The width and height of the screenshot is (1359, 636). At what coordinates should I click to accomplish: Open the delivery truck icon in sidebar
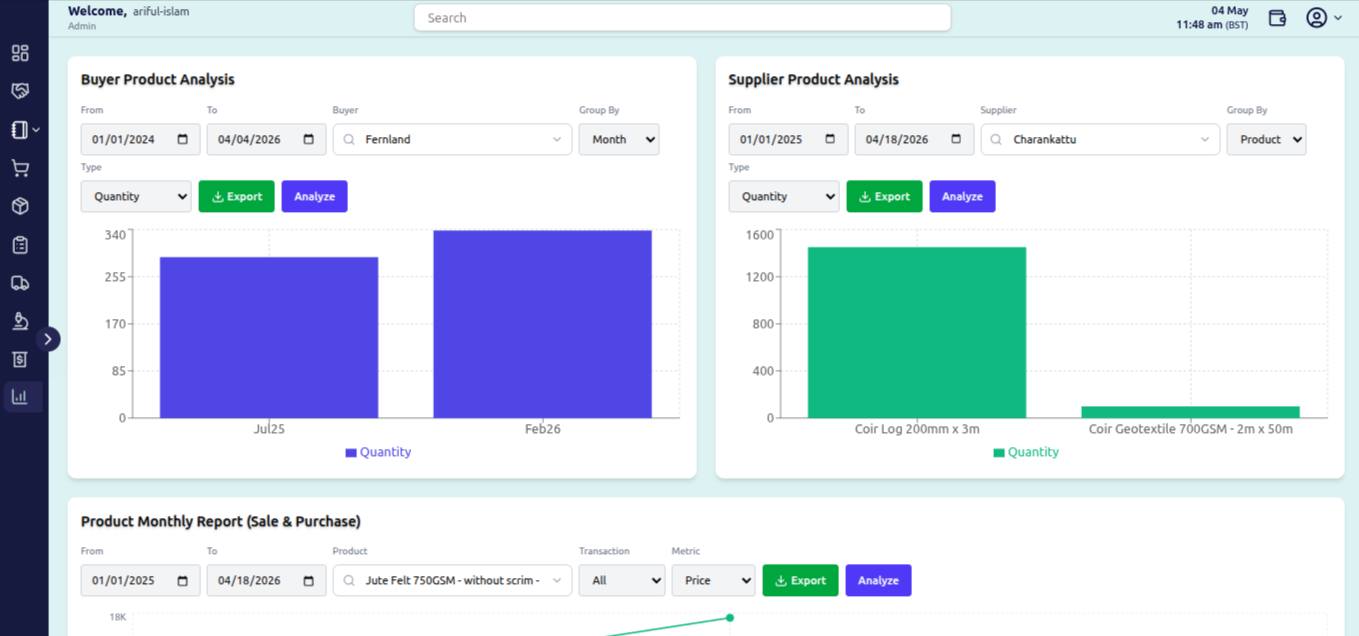20,283
